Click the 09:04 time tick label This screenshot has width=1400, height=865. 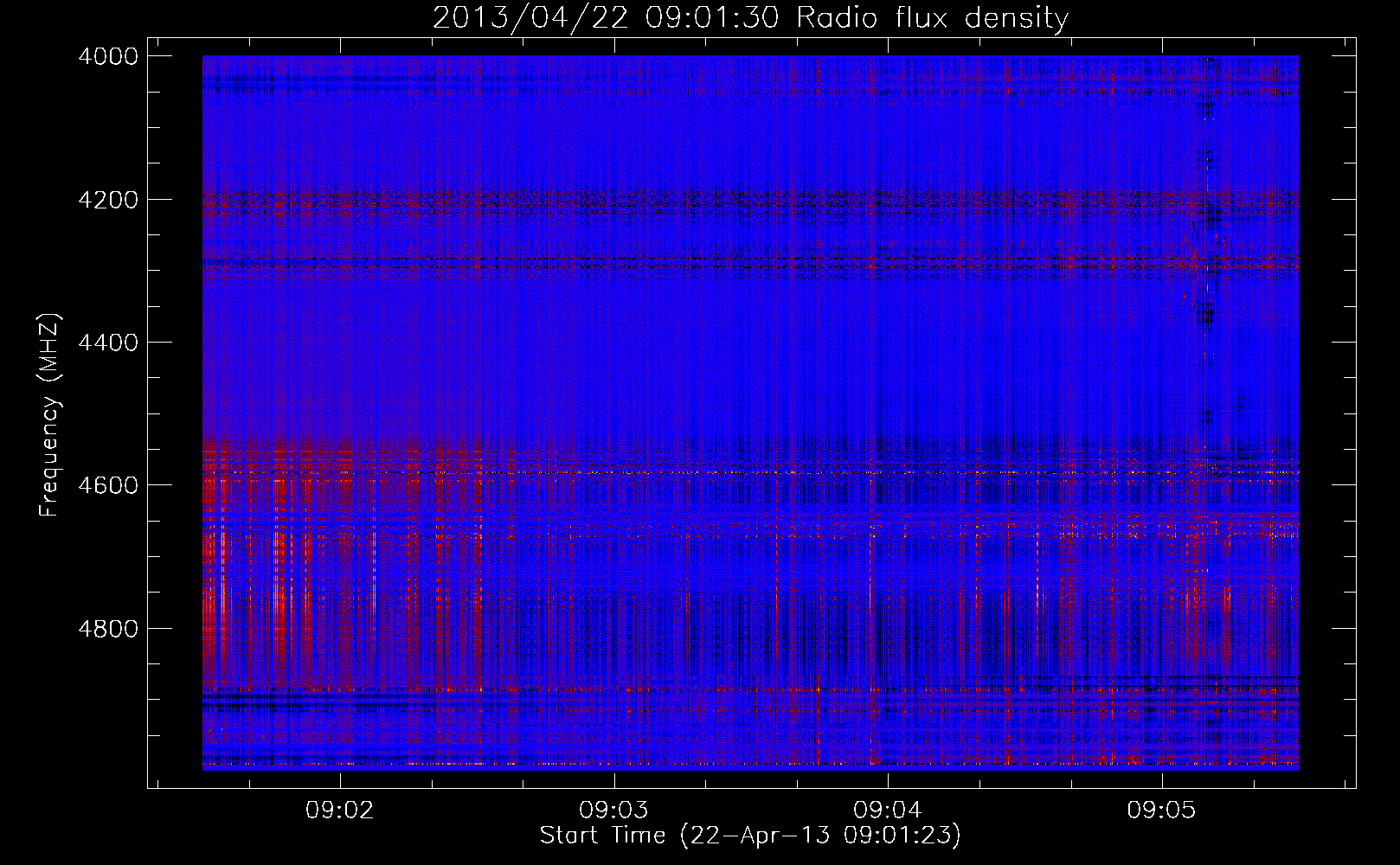click(888, 811)
